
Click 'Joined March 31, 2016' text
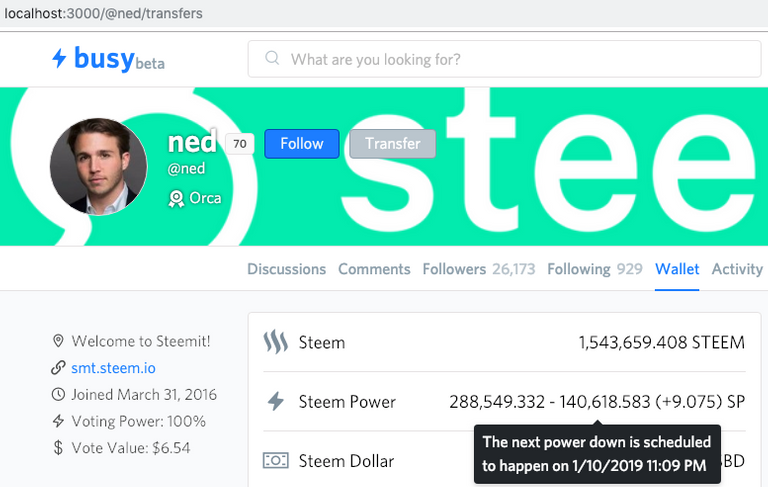(x=144, y=394)
